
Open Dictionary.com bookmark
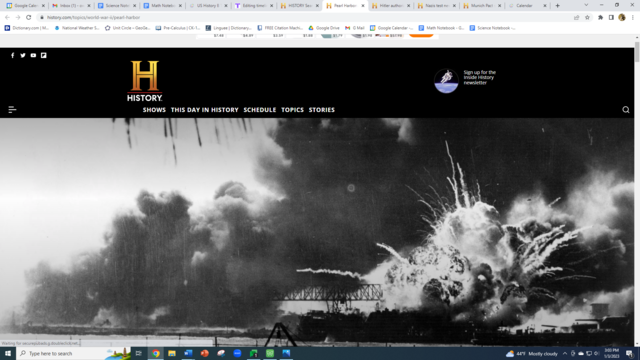(x=27, y=28)
